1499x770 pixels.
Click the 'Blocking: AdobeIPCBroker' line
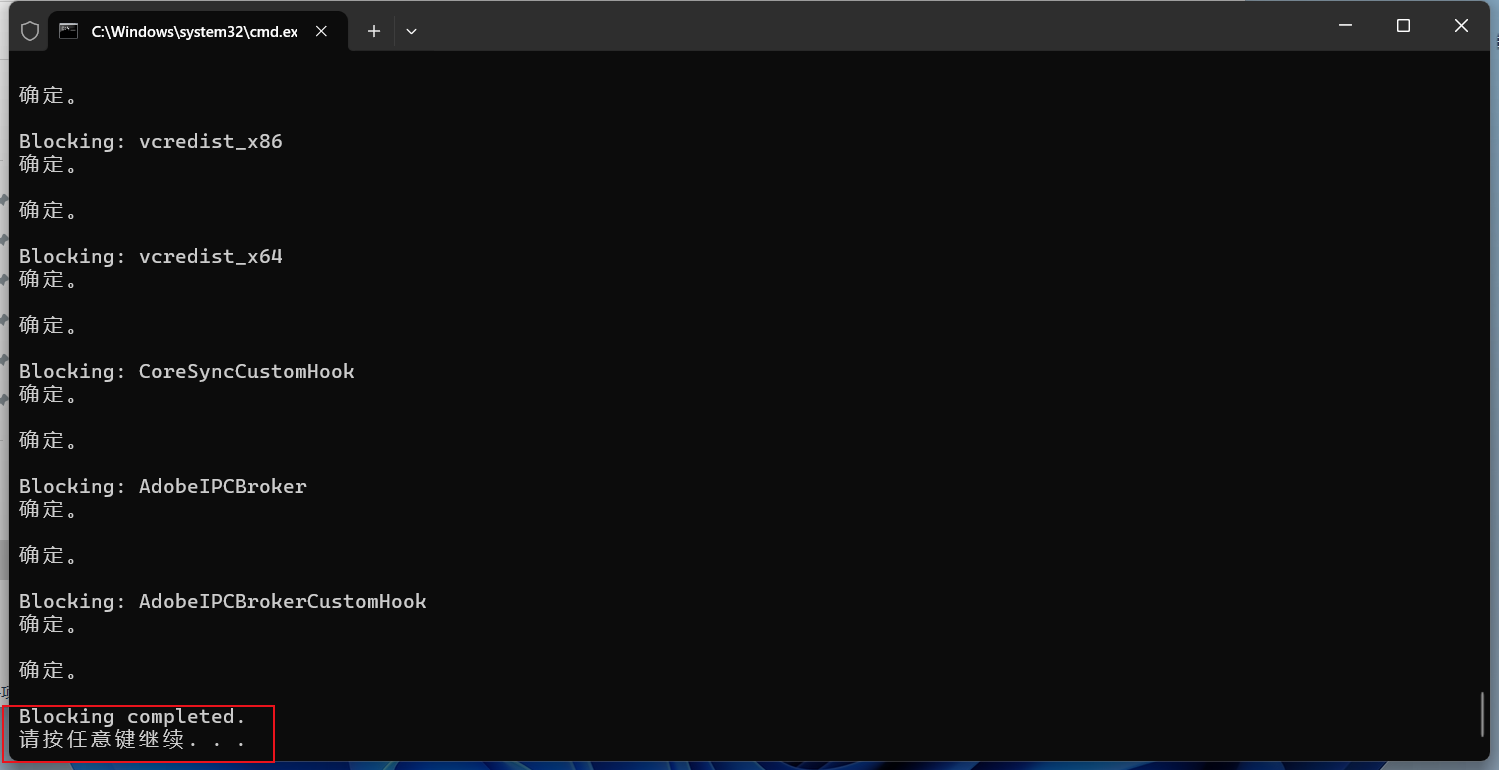(163, 486)
